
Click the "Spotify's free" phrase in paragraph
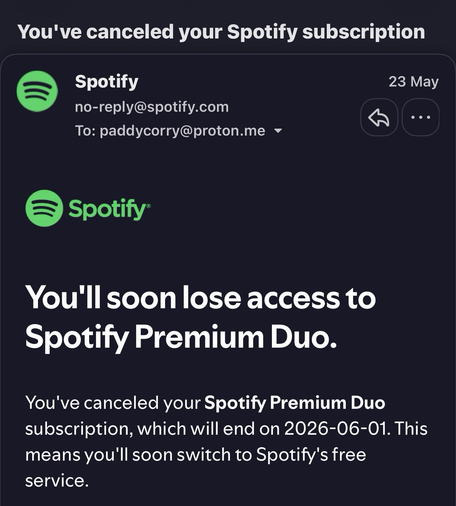(311, 455)
